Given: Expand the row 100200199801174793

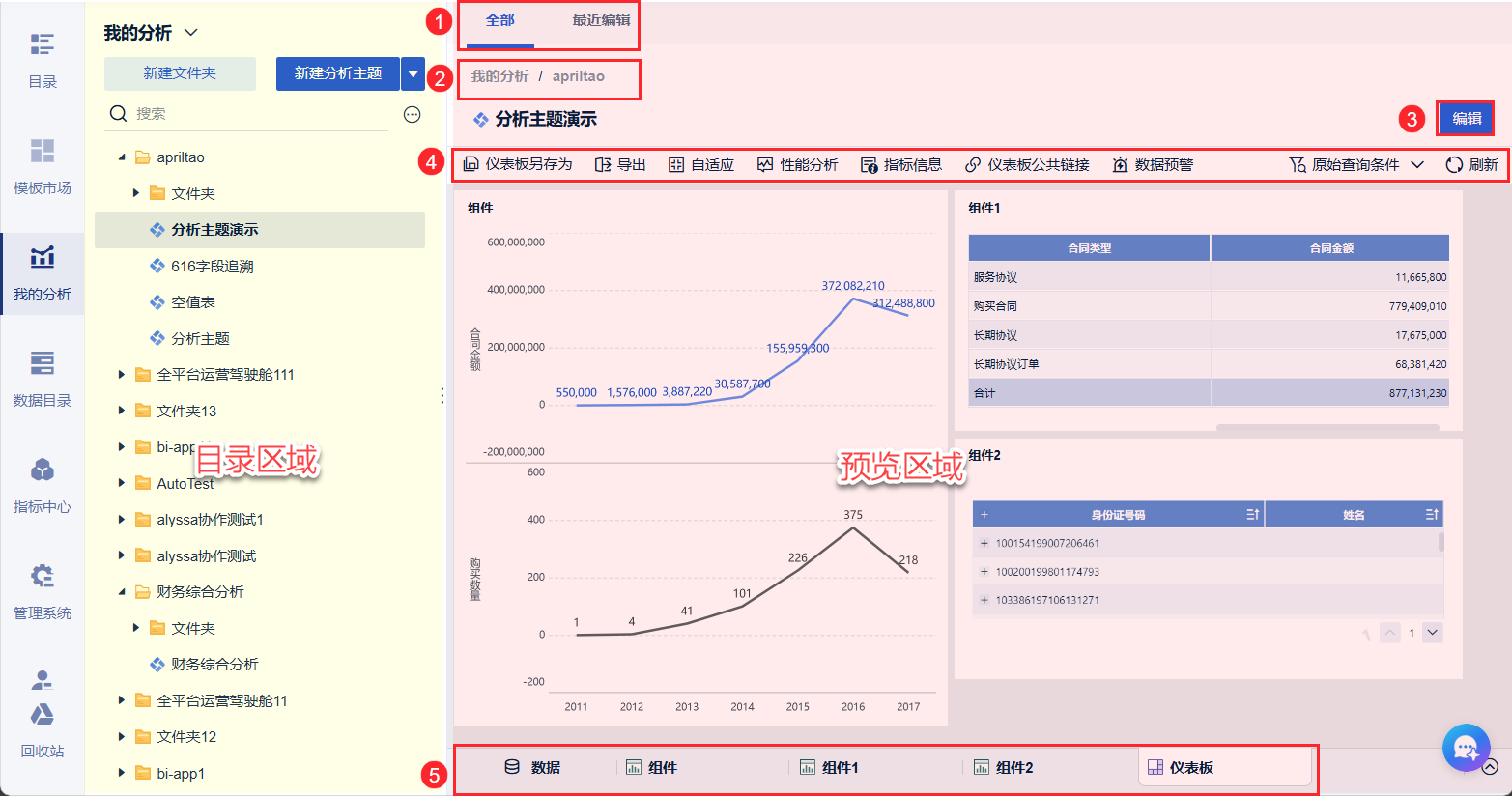Looking at the screenshot, I should 984,572.
